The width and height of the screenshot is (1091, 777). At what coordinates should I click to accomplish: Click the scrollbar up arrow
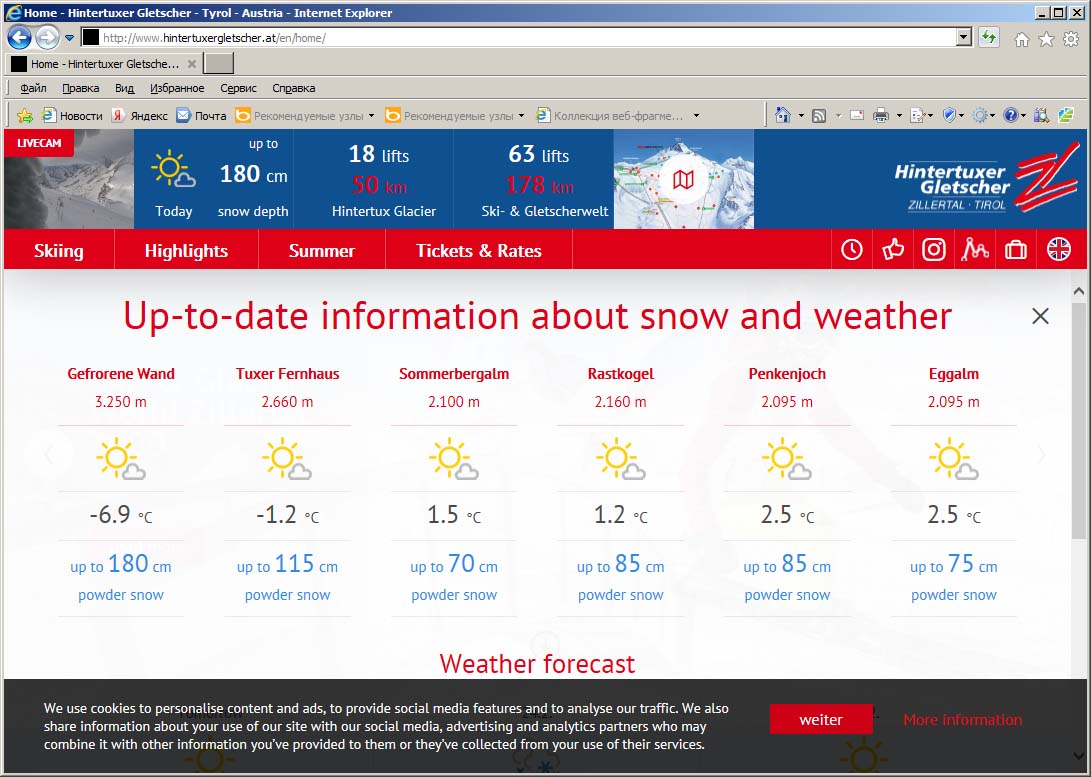1078,291
